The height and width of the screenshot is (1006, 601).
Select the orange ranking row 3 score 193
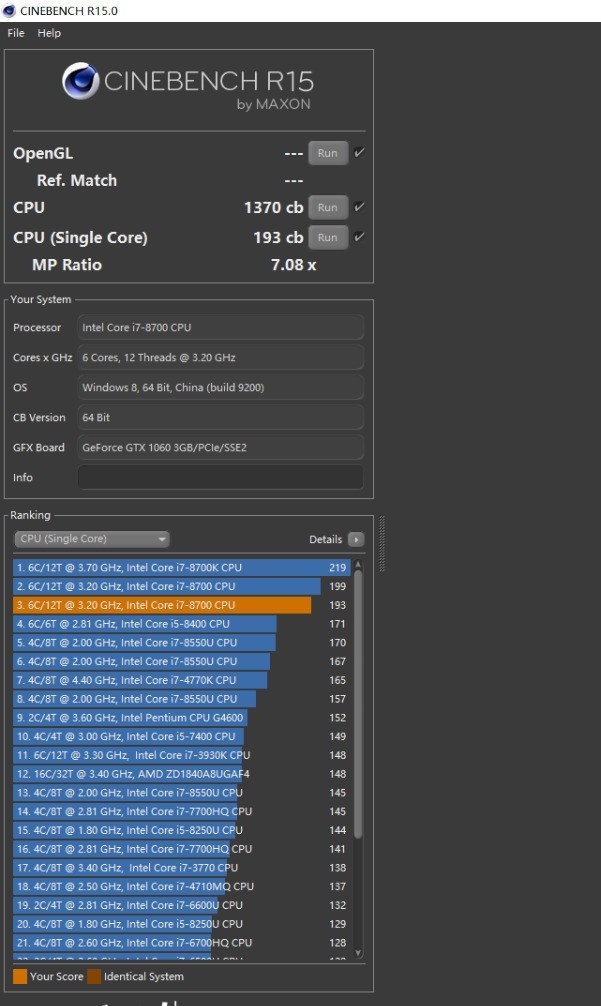pos(182,605)
